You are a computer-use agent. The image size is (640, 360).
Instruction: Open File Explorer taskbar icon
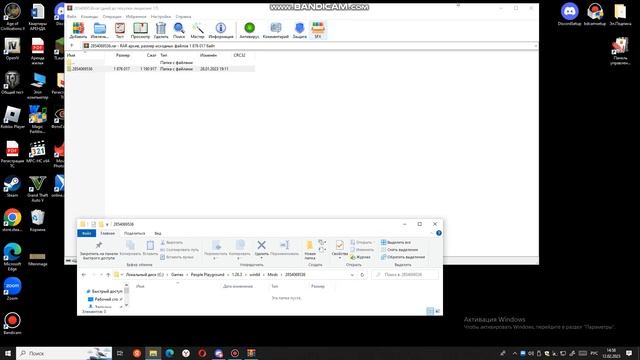tap(153, 353)
